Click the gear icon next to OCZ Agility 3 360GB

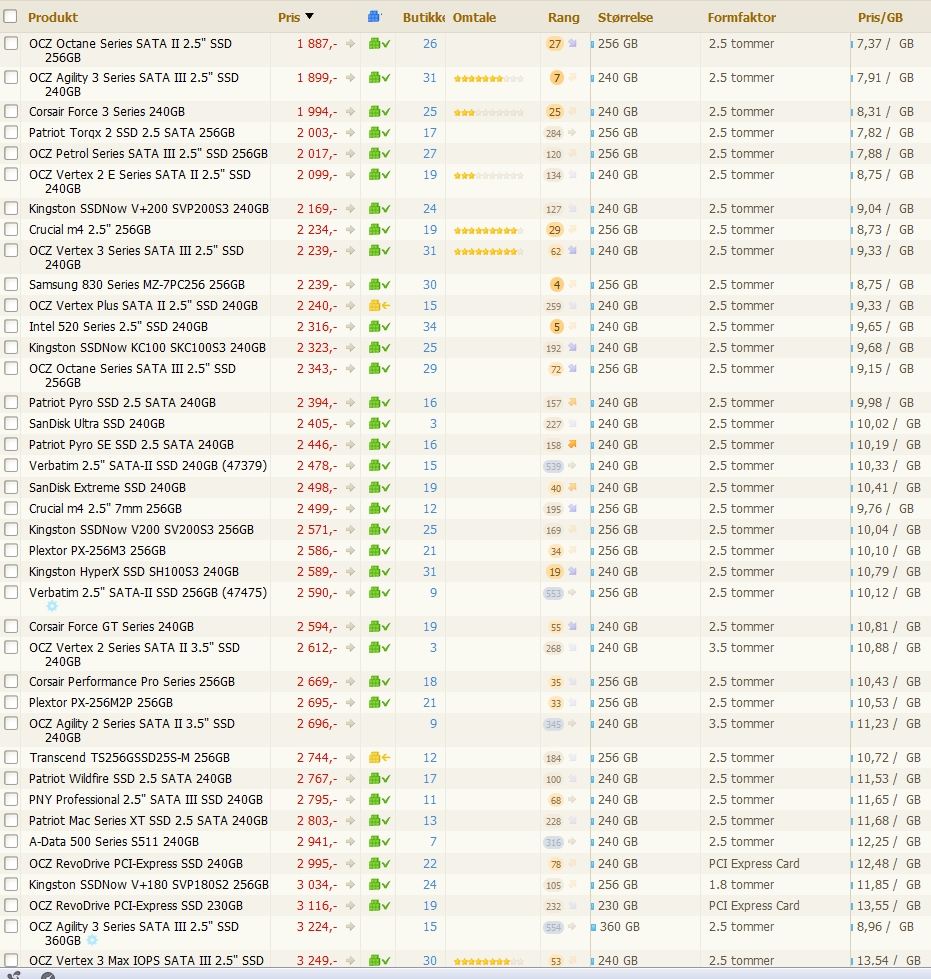click(x=92, y=940)
